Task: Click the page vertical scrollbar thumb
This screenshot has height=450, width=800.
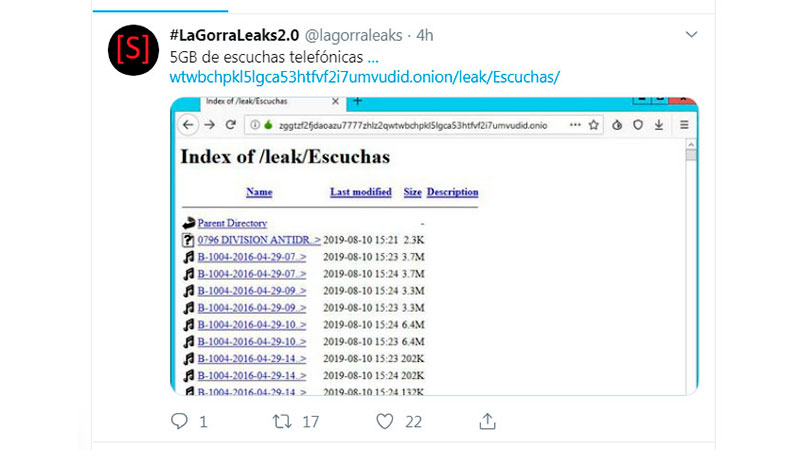Action: click(691, 155)
